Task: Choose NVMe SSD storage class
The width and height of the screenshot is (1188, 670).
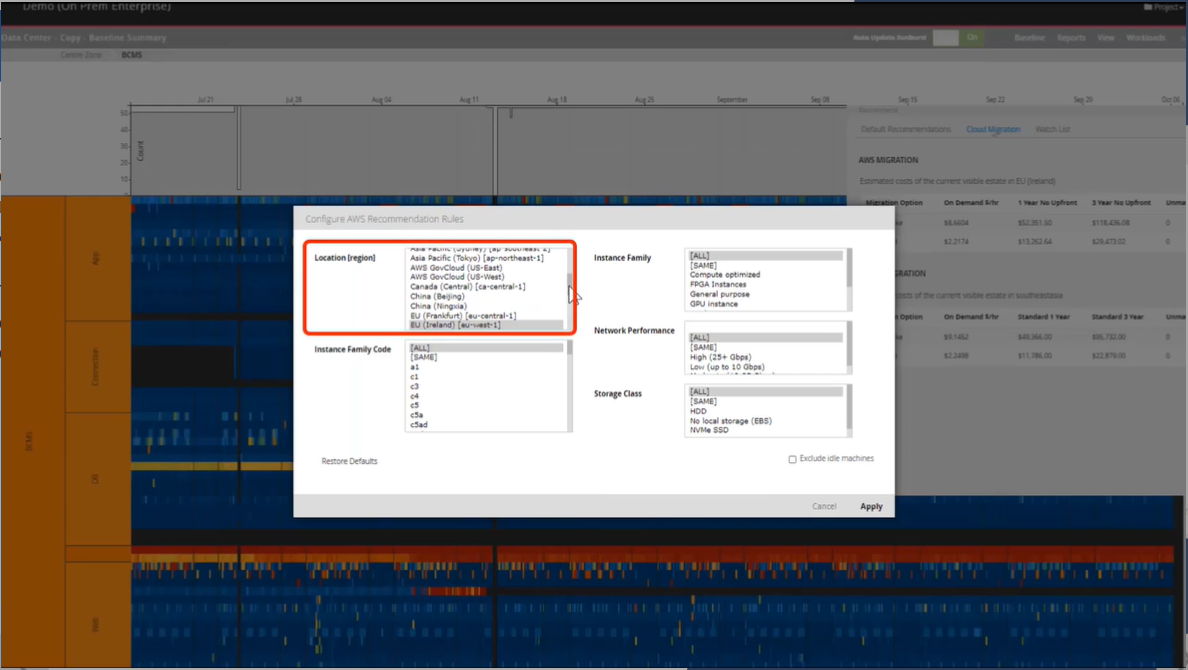Action: [x=709, y=430]
